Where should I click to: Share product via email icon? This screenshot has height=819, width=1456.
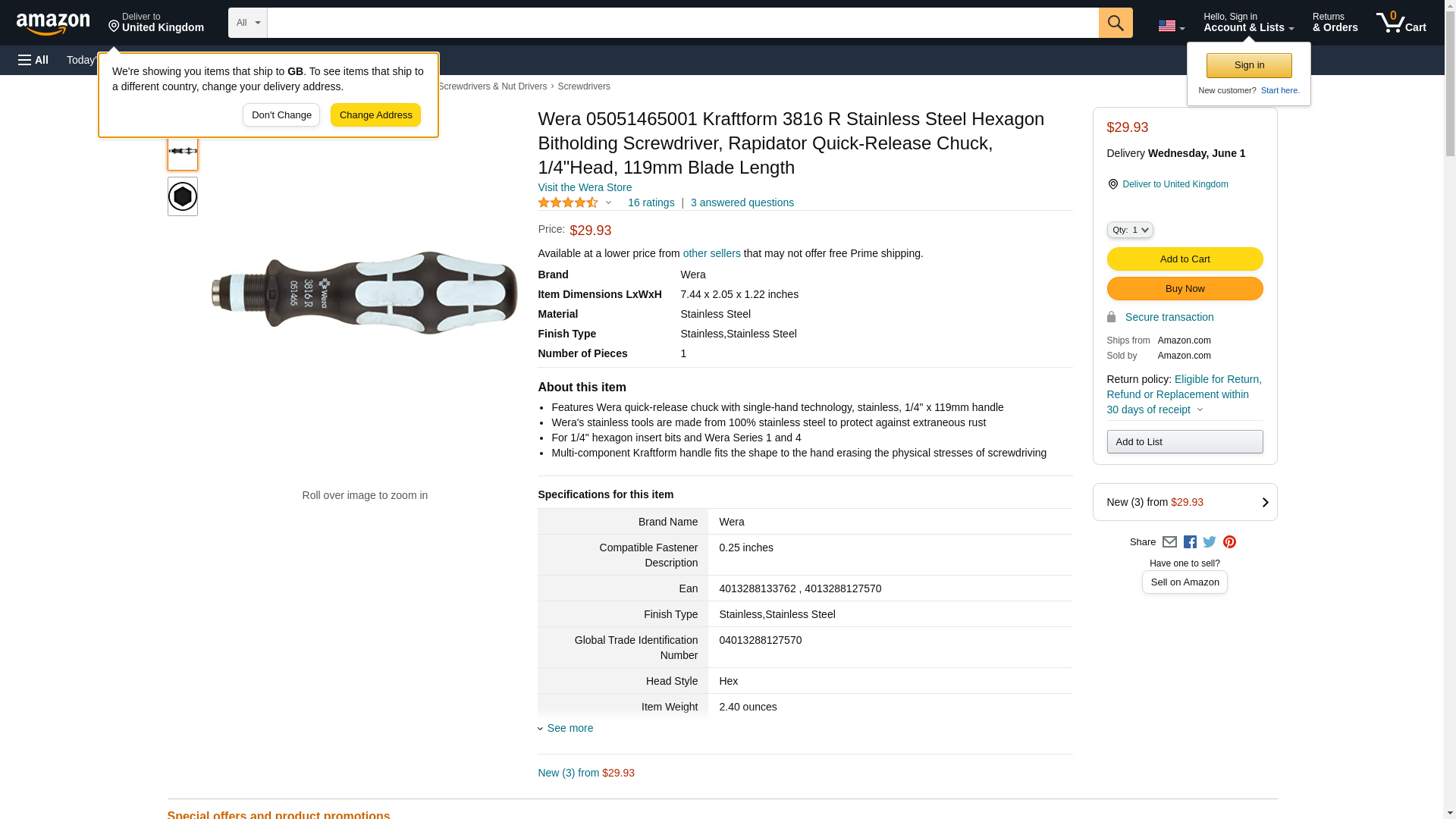coord(1169,542)
